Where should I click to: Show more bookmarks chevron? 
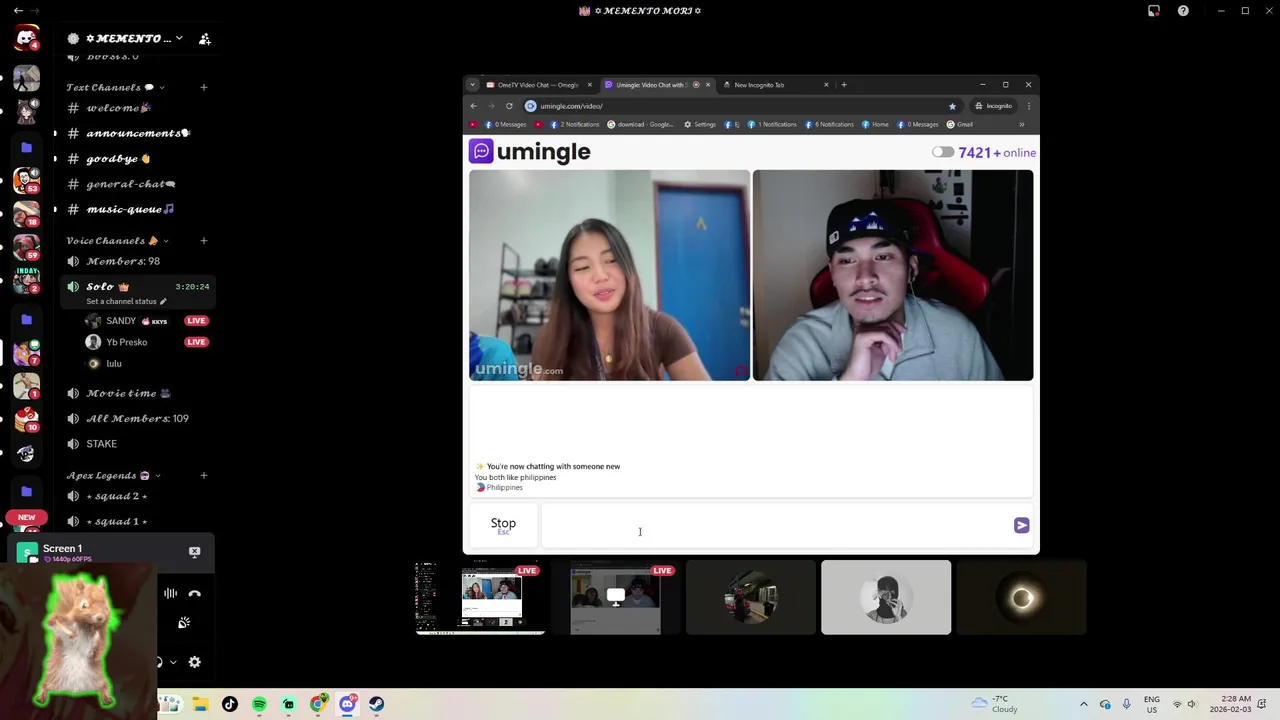1021,125
